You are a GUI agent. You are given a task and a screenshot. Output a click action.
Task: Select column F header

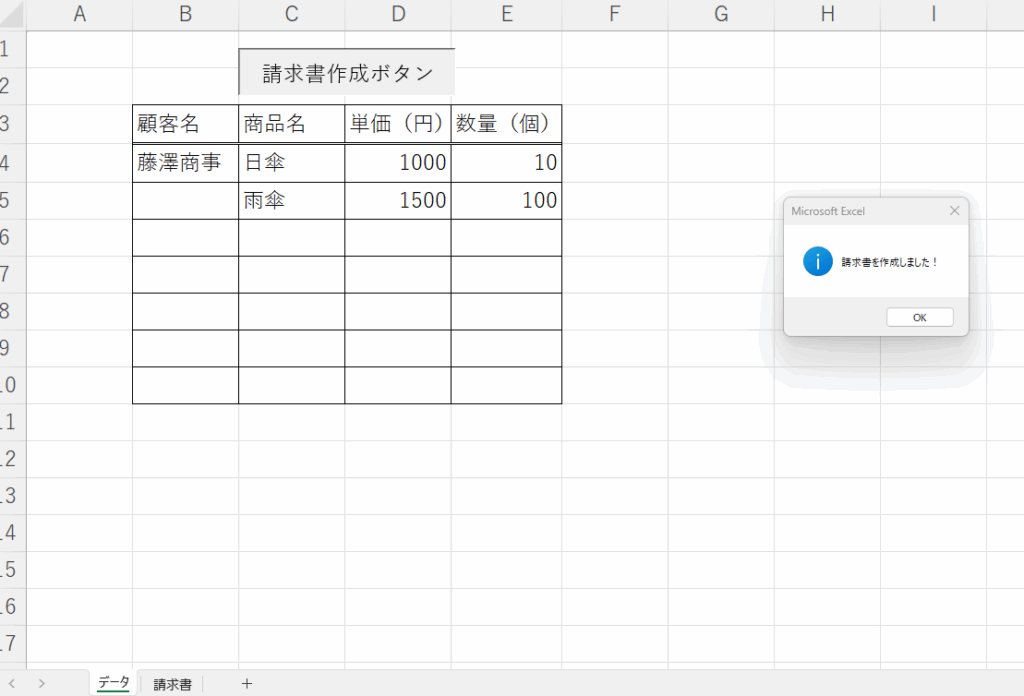point(614,14)
